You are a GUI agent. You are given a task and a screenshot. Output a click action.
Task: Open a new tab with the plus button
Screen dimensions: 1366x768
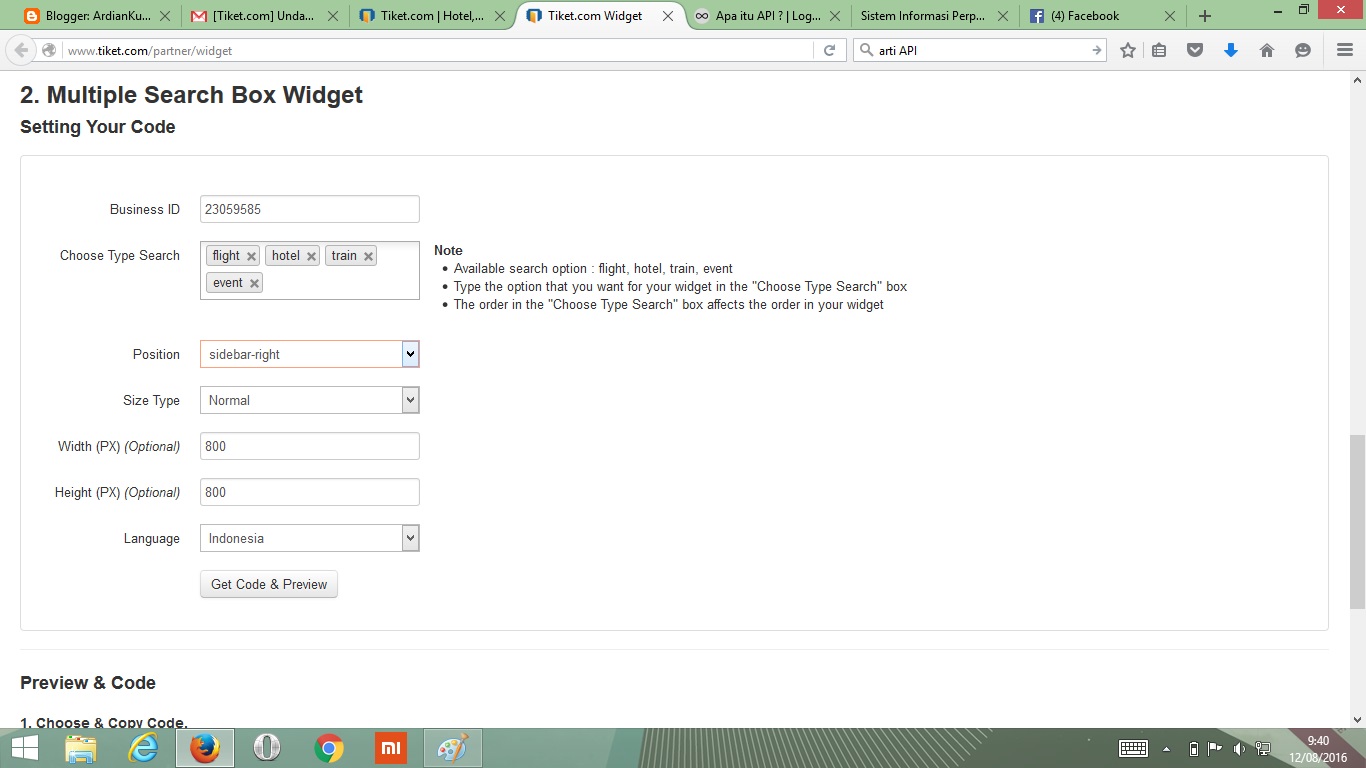1205,16
